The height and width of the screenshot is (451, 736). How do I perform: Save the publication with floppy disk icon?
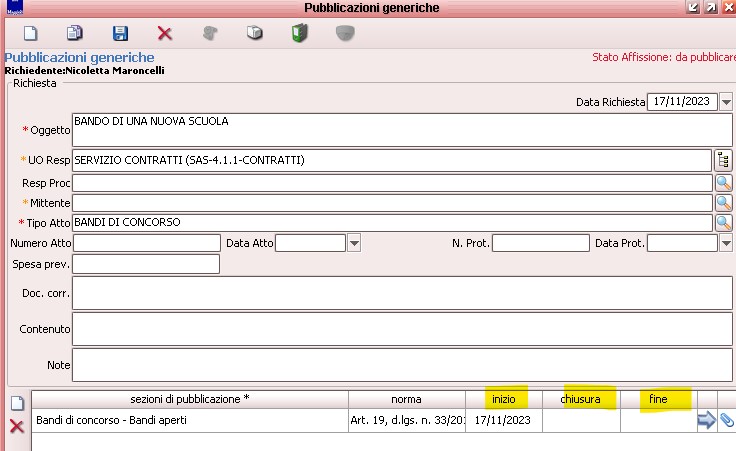120,33
